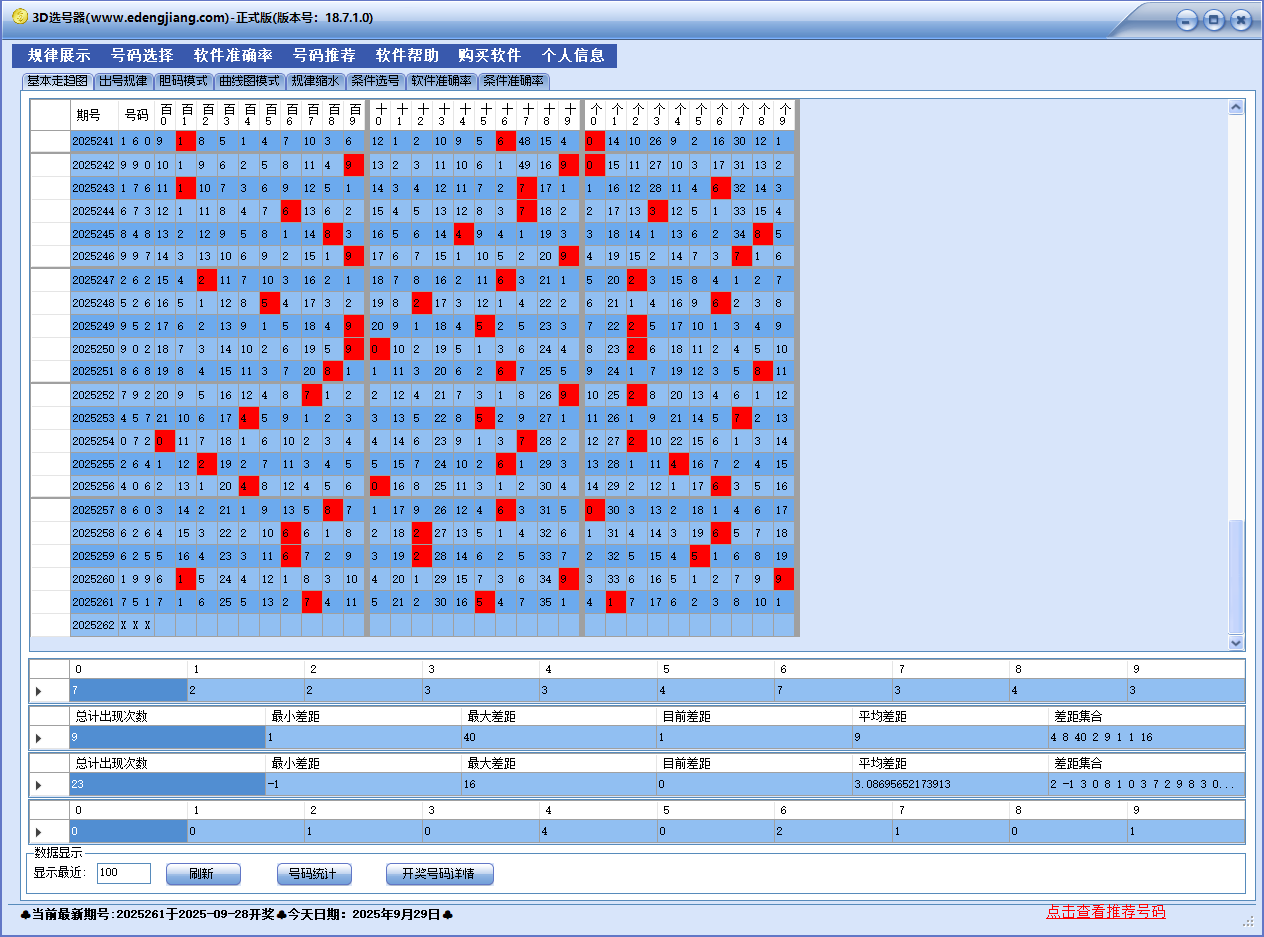Open the 购买软件 menu
This screenshot has width=1264, height=937.
point(490,56)
